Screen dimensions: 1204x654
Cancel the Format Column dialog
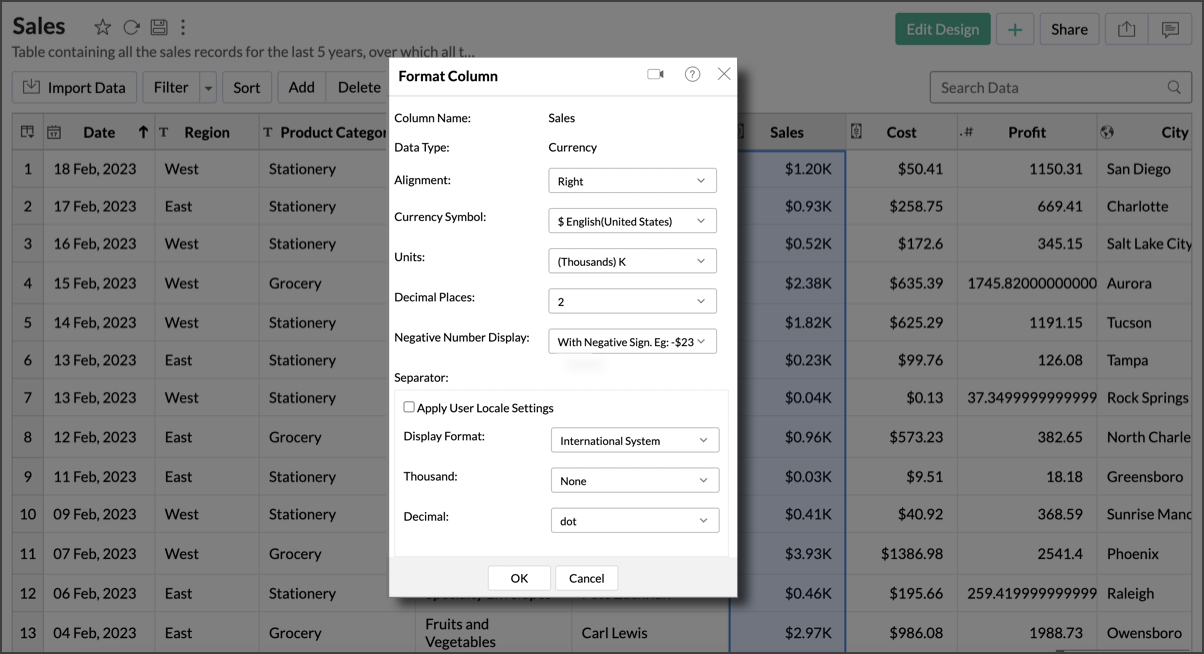(586, 578)
